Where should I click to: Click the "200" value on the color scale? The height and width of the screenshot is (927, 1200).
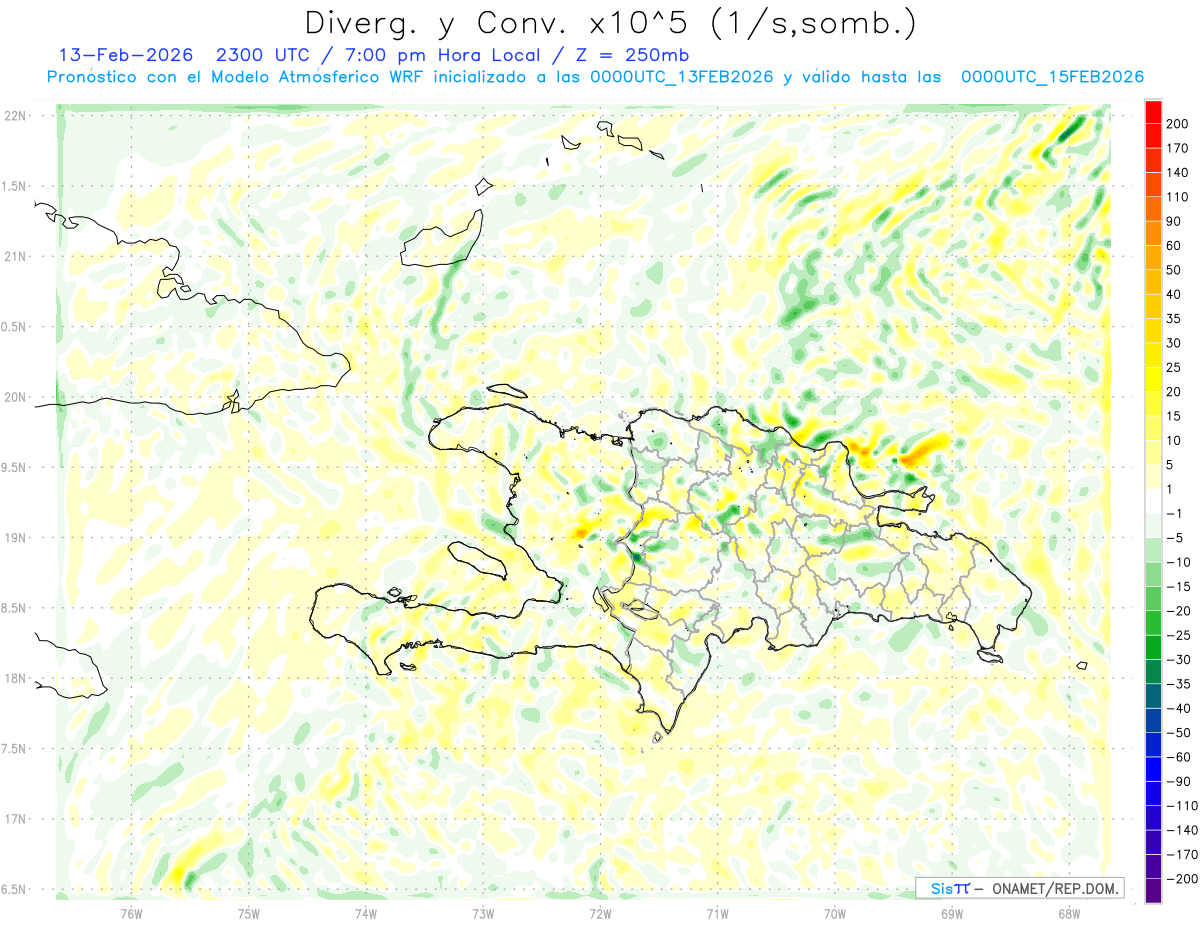1176,124
